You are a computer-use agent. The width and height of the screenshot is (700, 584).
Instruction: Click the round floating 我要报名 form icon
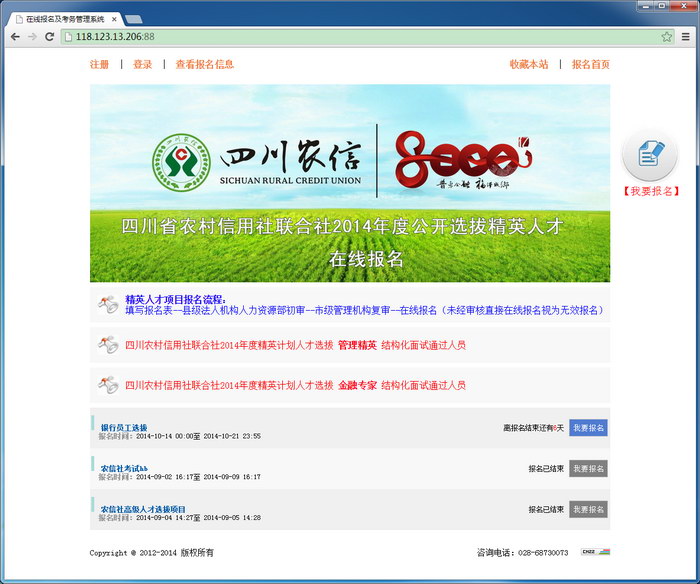click(650, 155)
